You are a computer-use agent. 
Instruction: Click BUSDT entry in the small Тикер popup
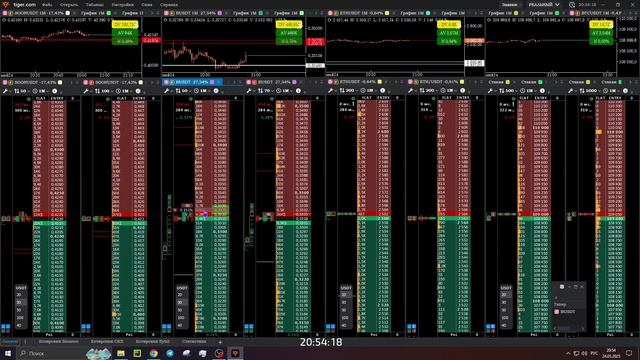(565, 312)
